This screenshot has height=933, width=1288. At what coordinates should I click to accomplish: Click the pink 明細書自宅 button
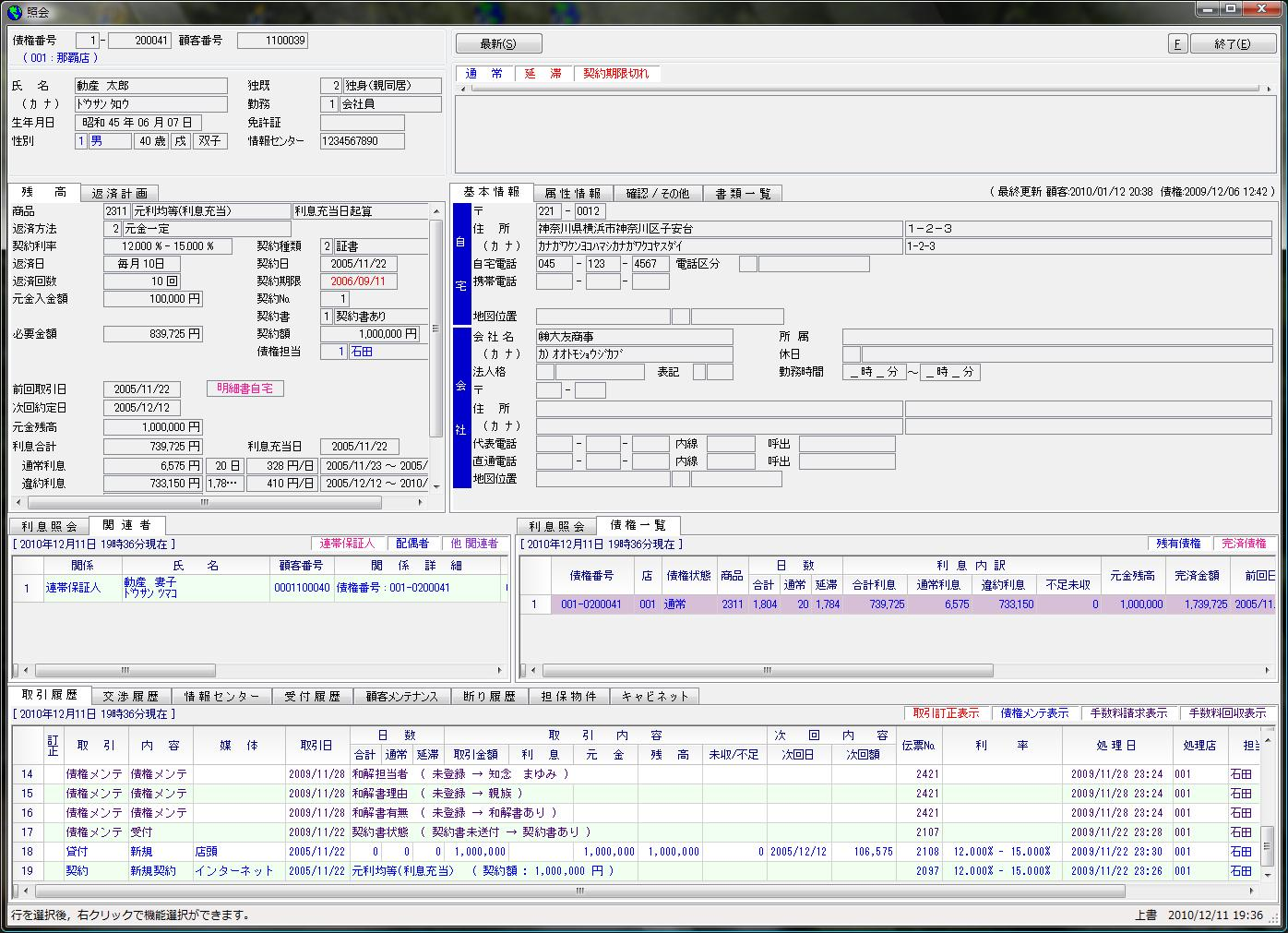244,389
